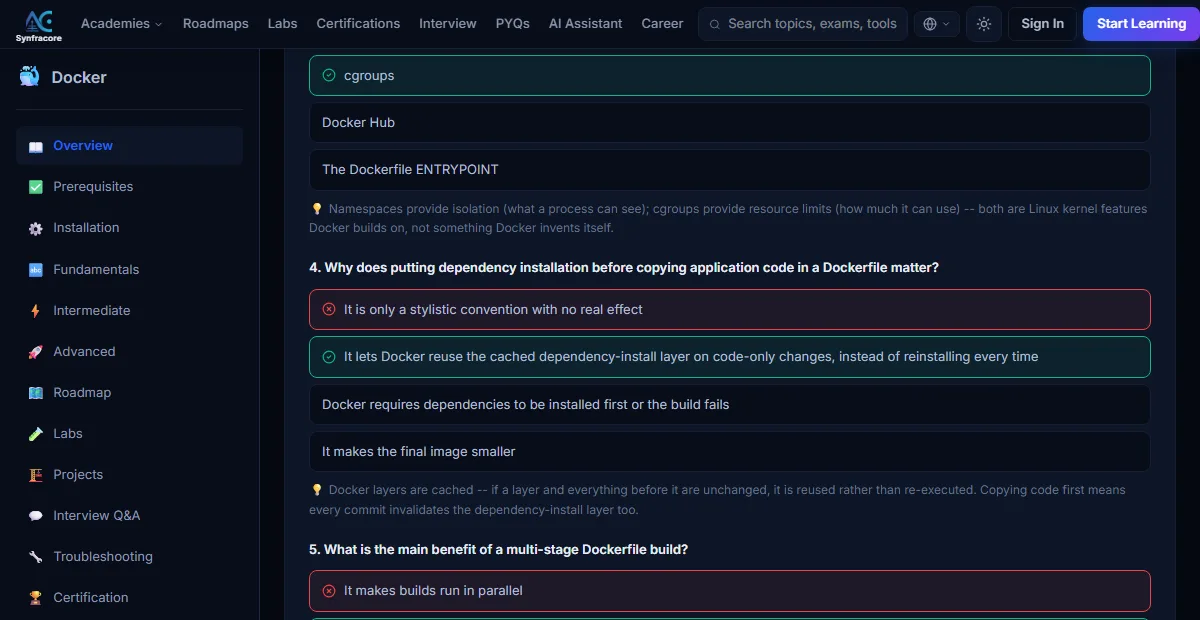Open Labs in the top navigation
Image resolution: width=1200 pixels, height=620 pixels.
(x=283, y=24)
